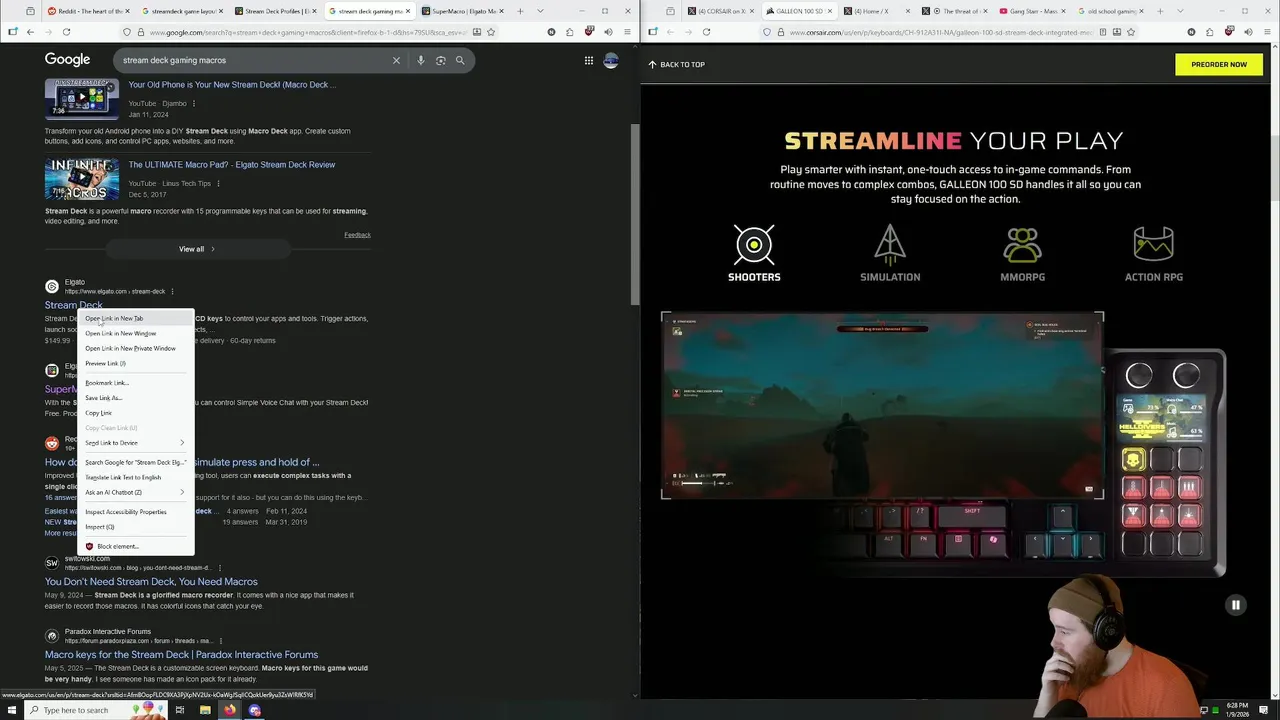This screenshot has width=1280, height=720.
Task: Click the Google logo
Action: tap(67, 60)
